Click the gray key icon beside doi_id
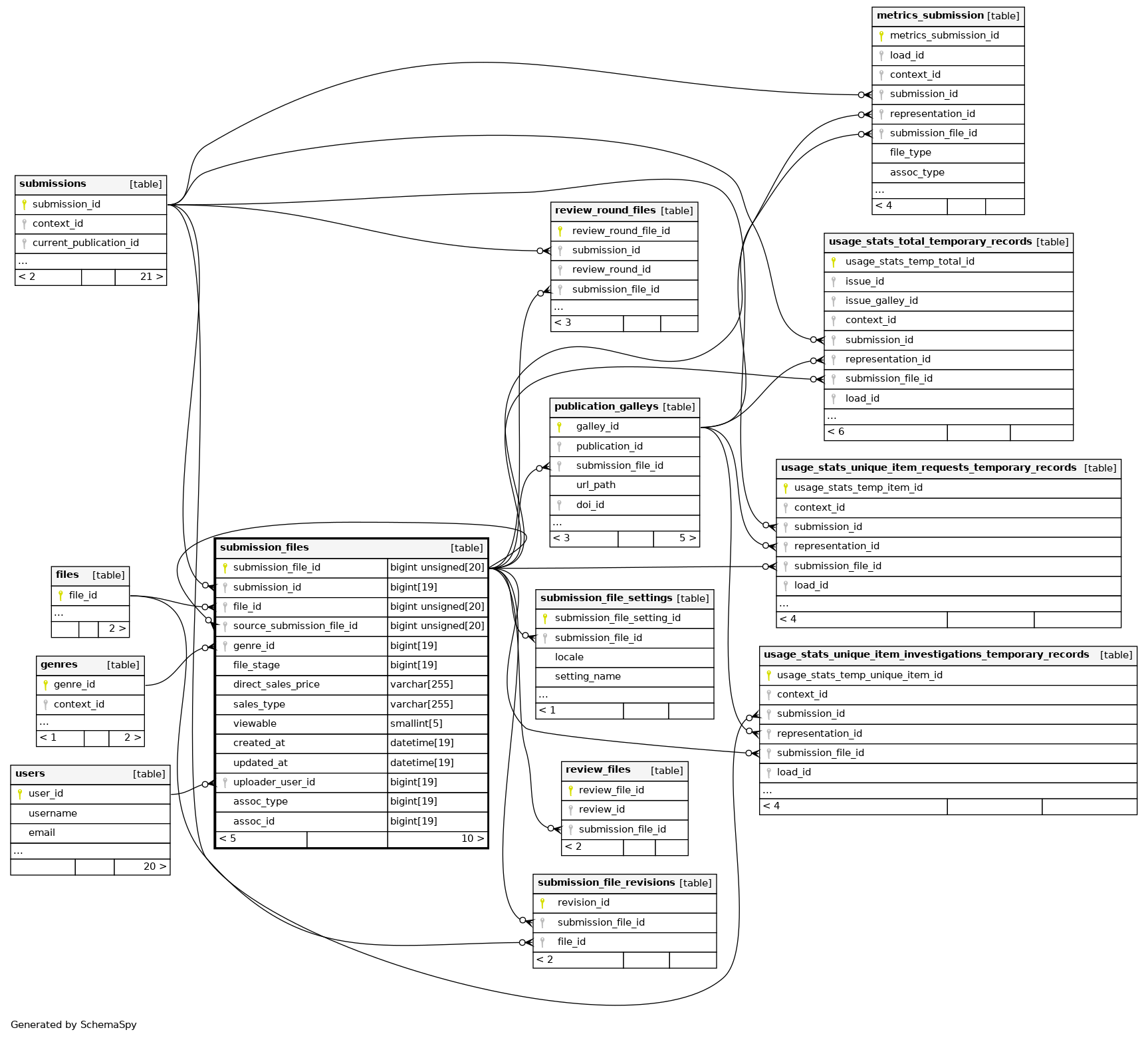Viewport: 1148px width, 1038px height. (x=560, y=505)
